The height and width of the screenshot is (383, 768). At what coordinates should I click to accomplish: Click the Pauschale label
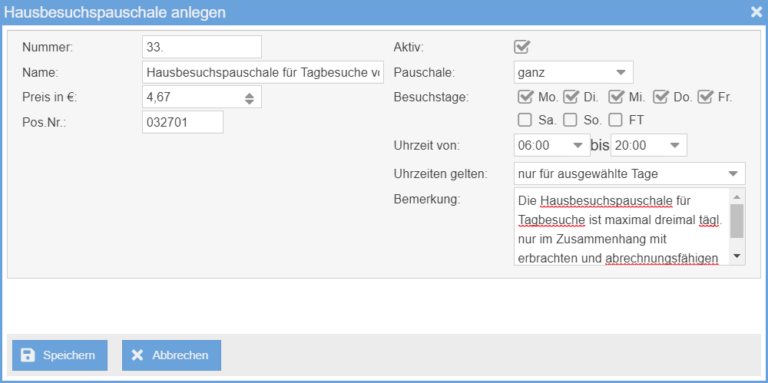424,72
